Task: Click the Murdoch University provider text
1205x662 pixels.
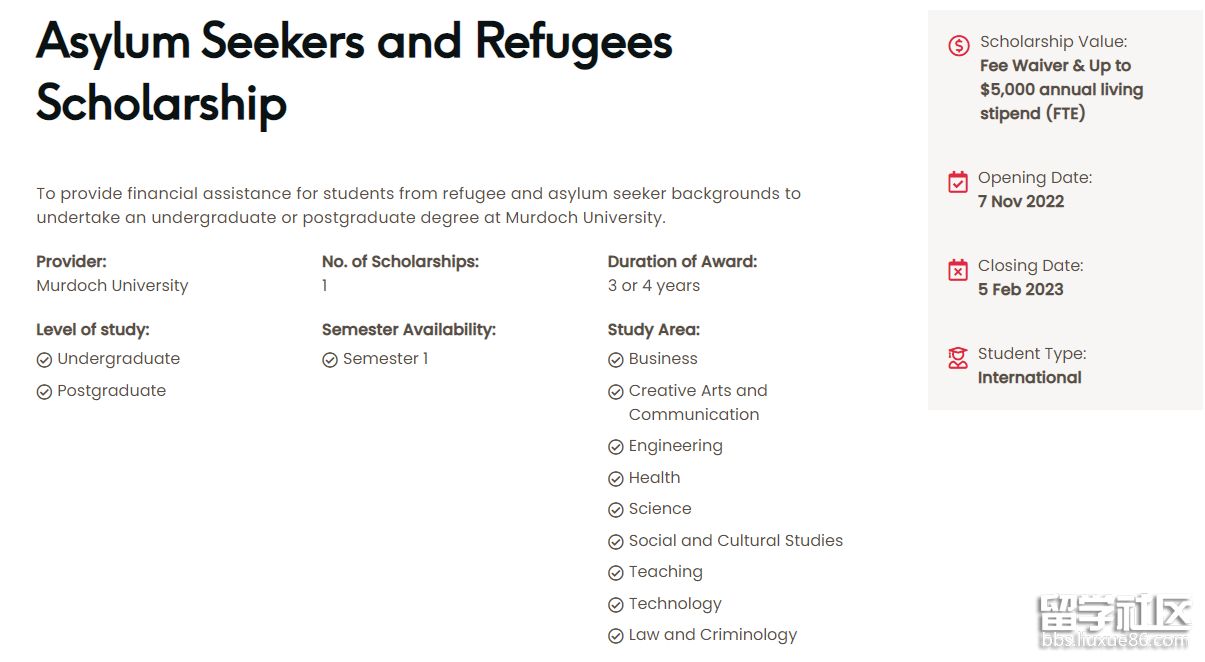Action: coord(112,286)
